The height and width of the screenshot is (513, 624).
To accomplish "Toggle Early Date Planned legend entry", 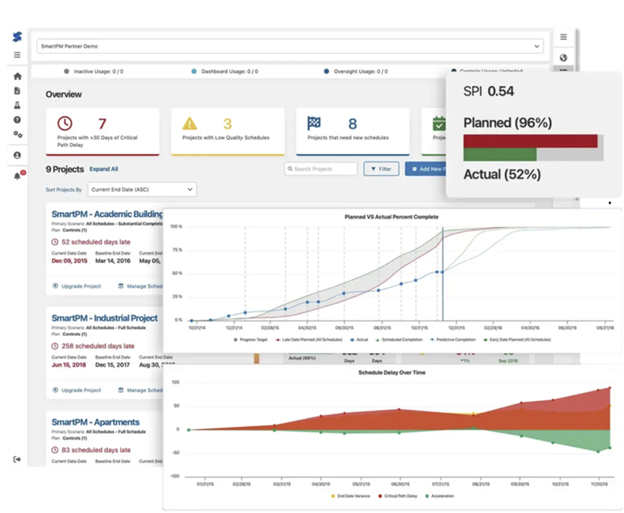I will 517,340.
